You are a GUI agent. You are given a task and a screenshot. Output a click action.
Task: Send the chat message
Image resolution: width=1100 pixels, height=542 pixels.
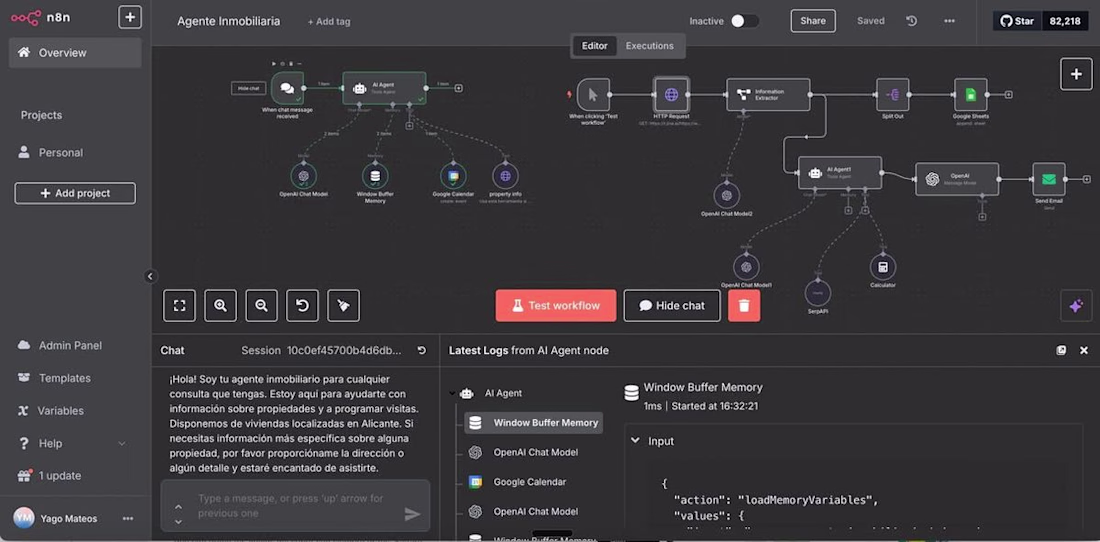tap(412, 515)
